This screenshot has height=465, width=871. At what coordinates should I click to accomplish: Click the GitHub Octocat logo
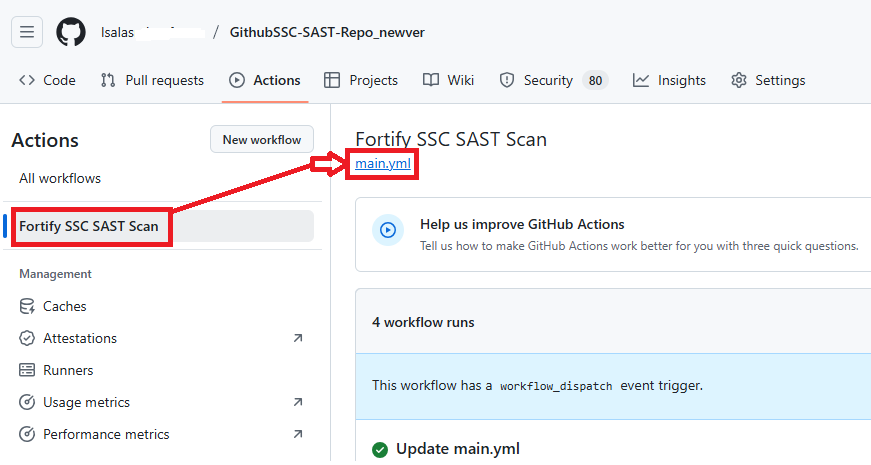(71, 32)
